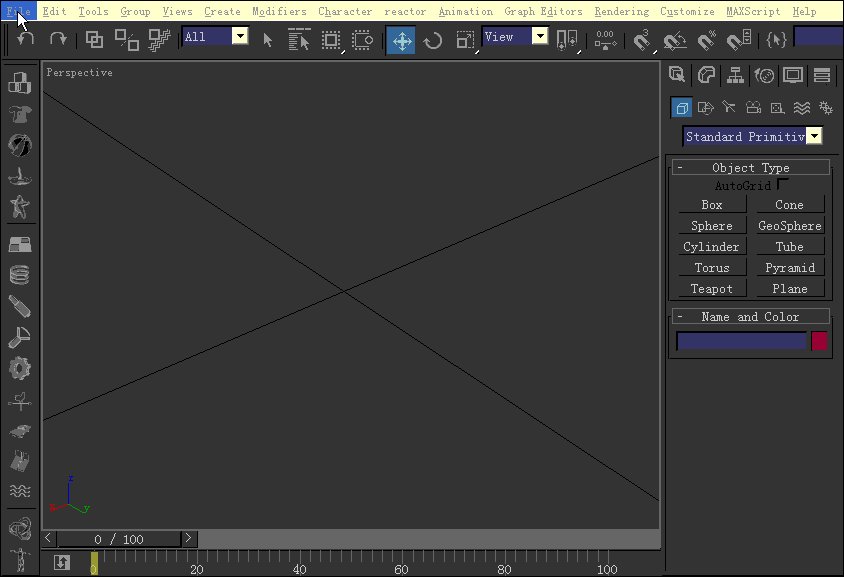Image resolution: width=844 pixels, height=577 pixels.
Task: Select the Space Warps wave icon
Action: point(801,108)
